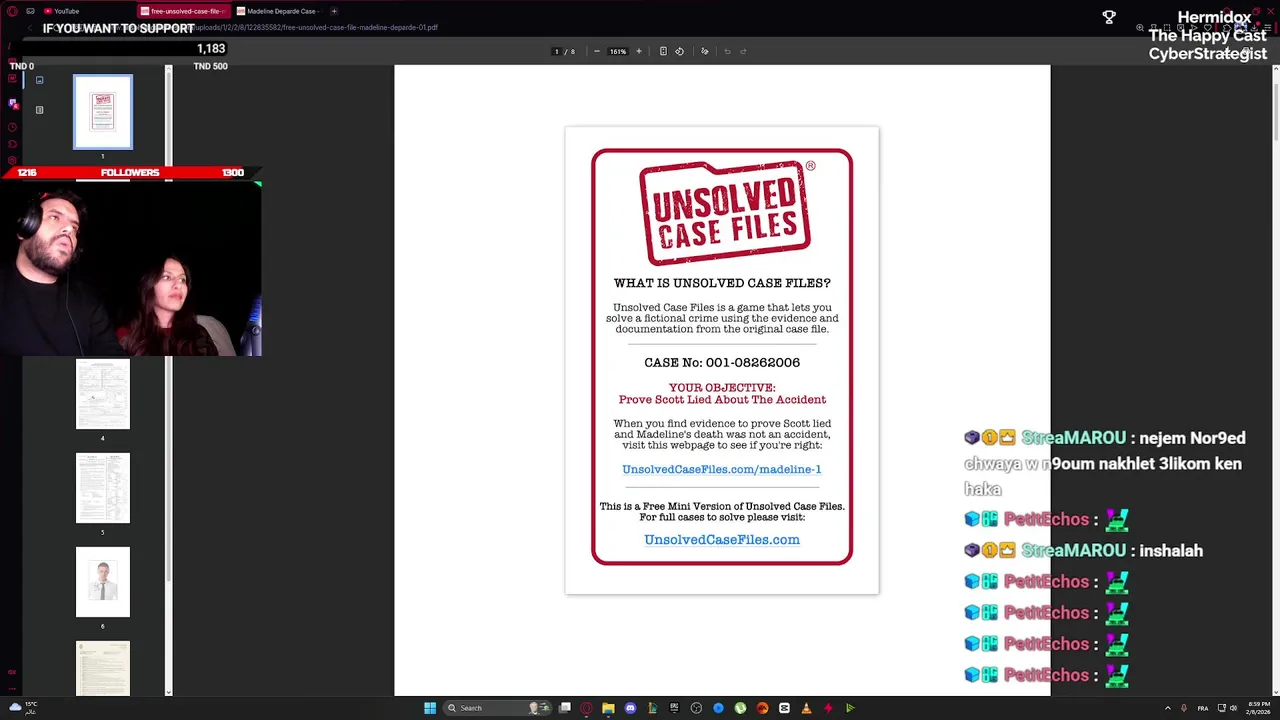
Task: Open CapCut from the taskbar
Action: tap(784, 708)
